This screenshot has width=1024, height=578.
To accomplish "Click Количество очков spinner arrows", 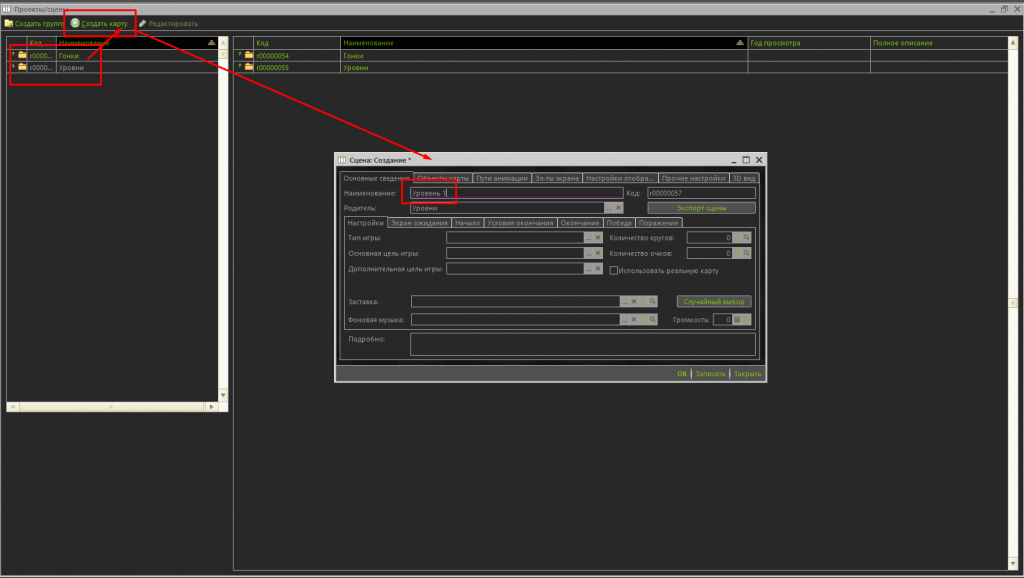I will pos(737,253).
